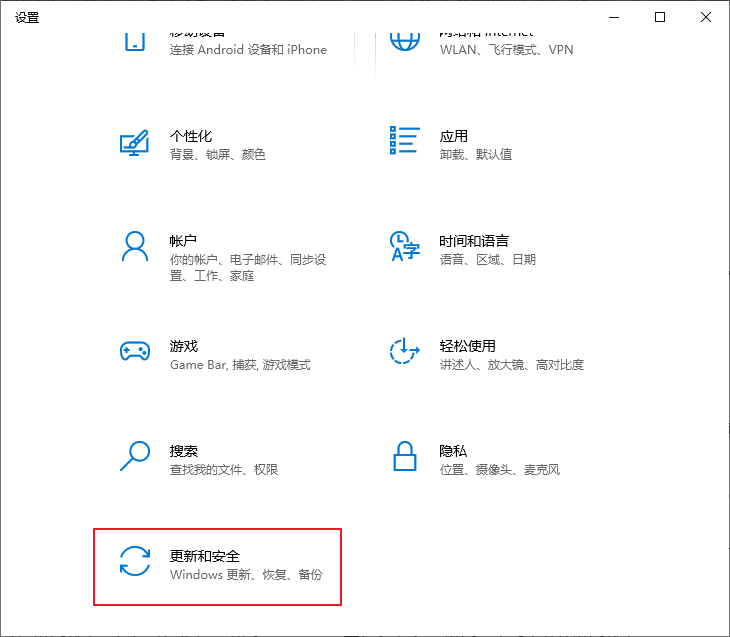
Task: Select the 更新和安全 category title
Action: point(205,556)
